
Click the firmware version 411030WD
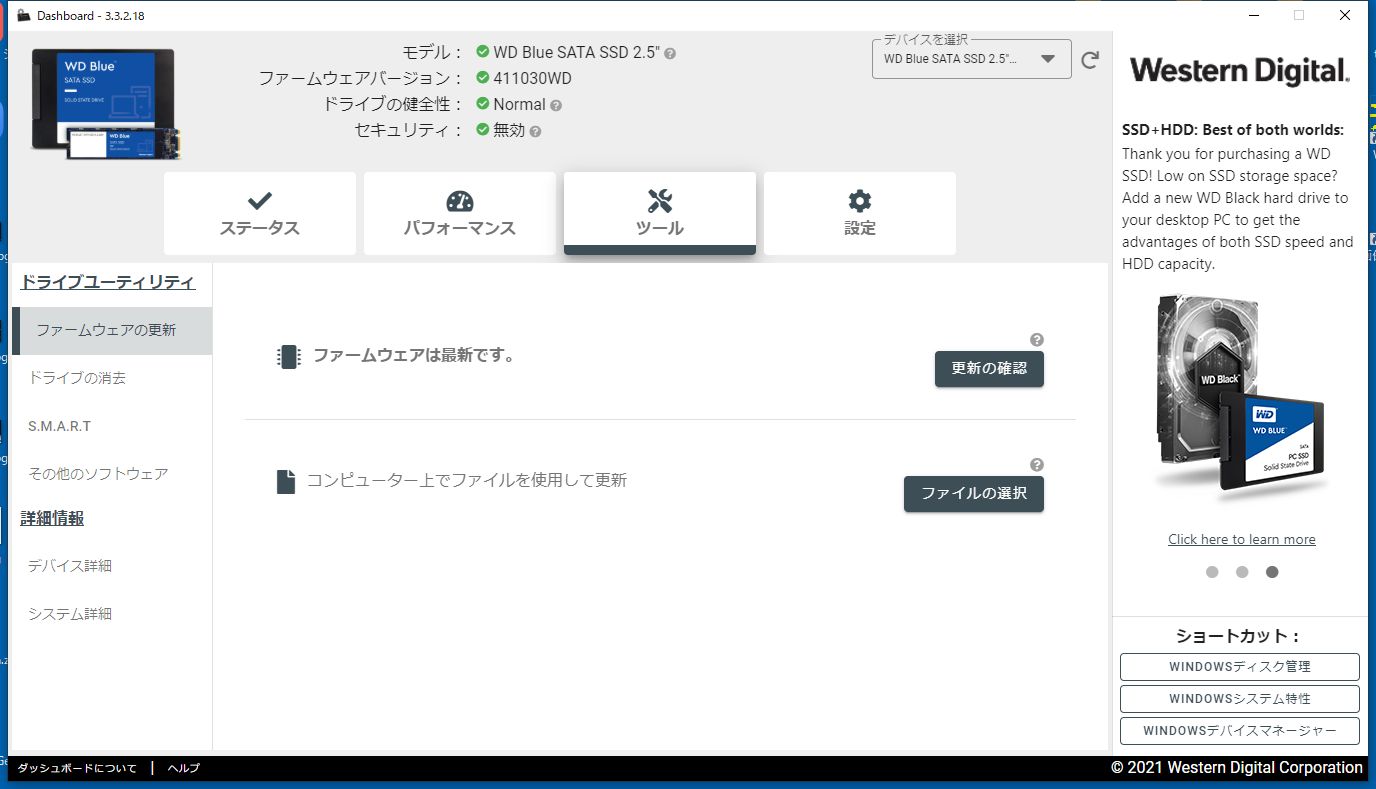532,78
